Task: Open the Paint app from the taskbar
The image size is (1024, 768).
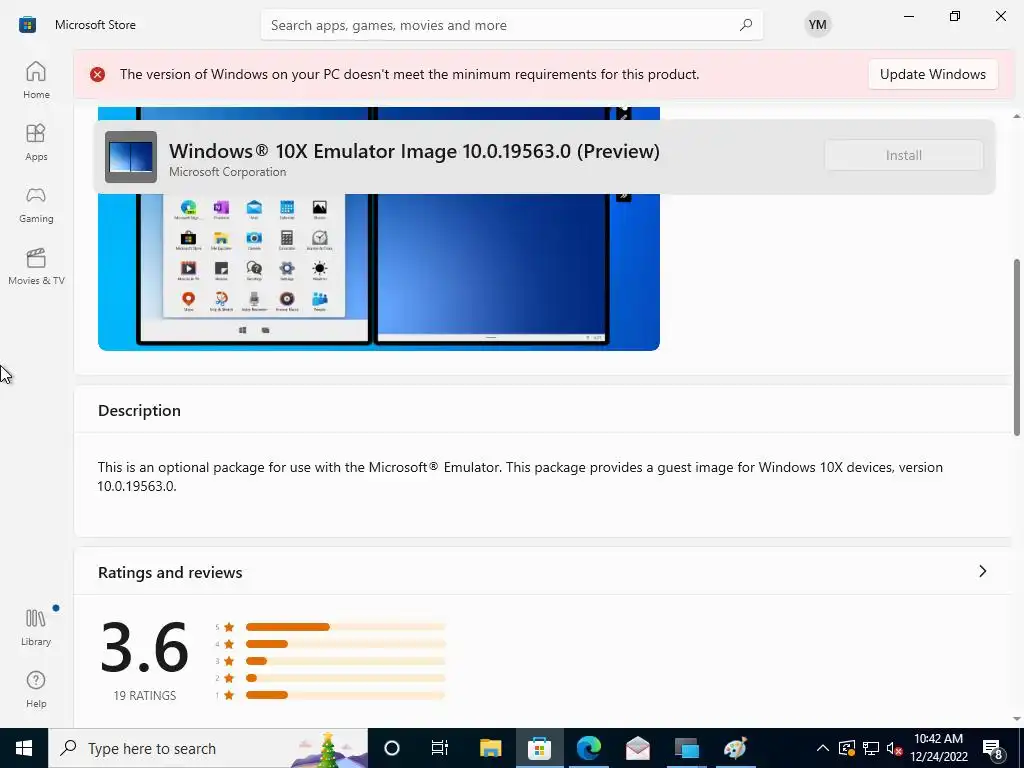Action: point(735,748)
